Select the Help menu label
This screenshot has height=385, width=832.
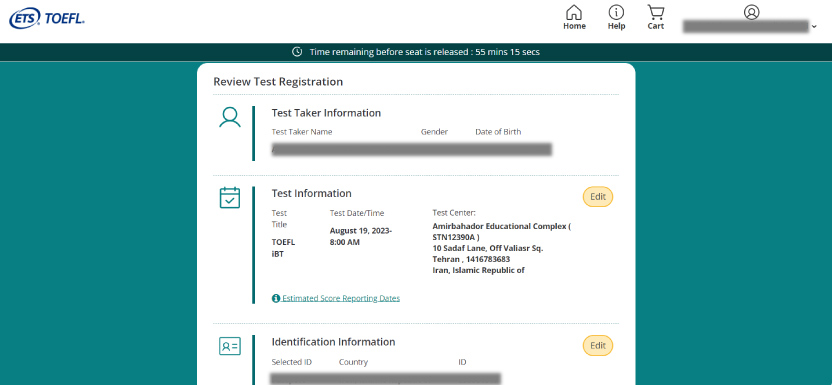pos(616,26)
